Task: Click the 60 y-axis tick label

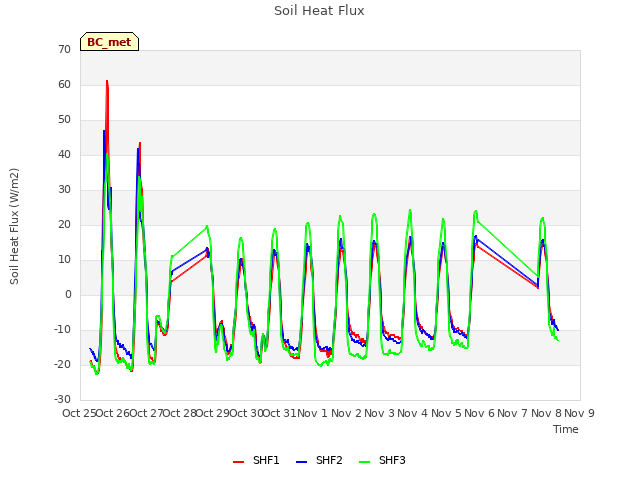Action: click(64, 84)
